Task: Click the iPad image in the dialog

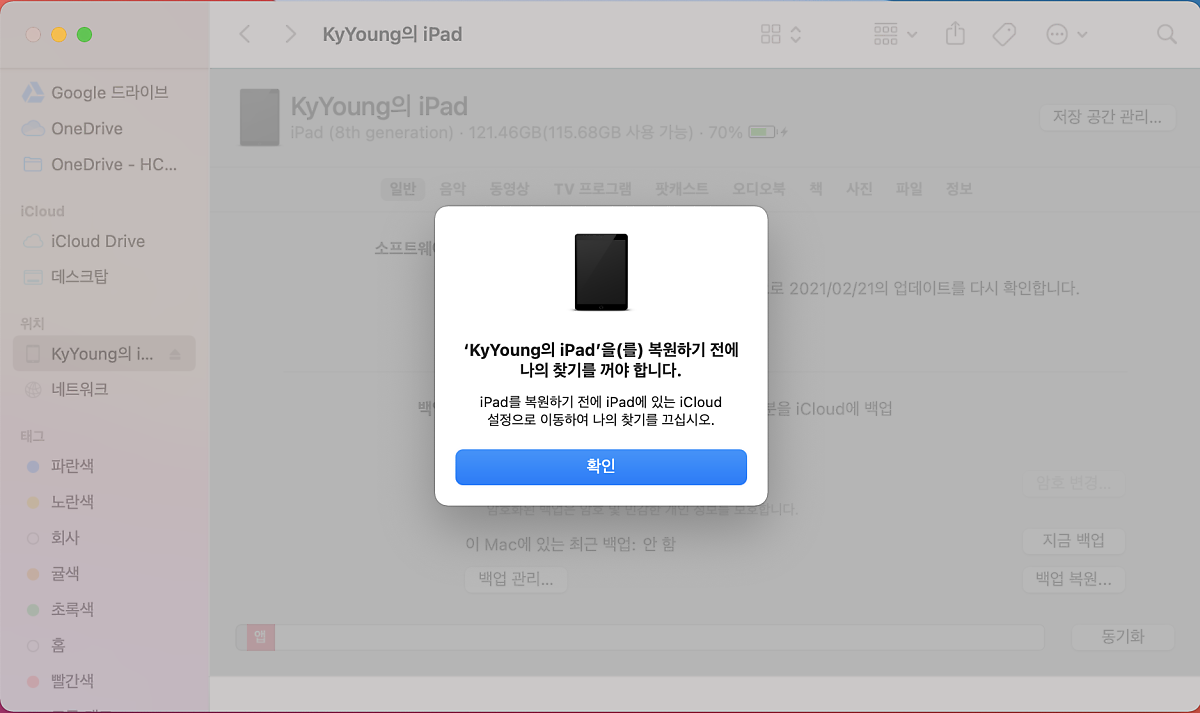Action: click(601, 272)
